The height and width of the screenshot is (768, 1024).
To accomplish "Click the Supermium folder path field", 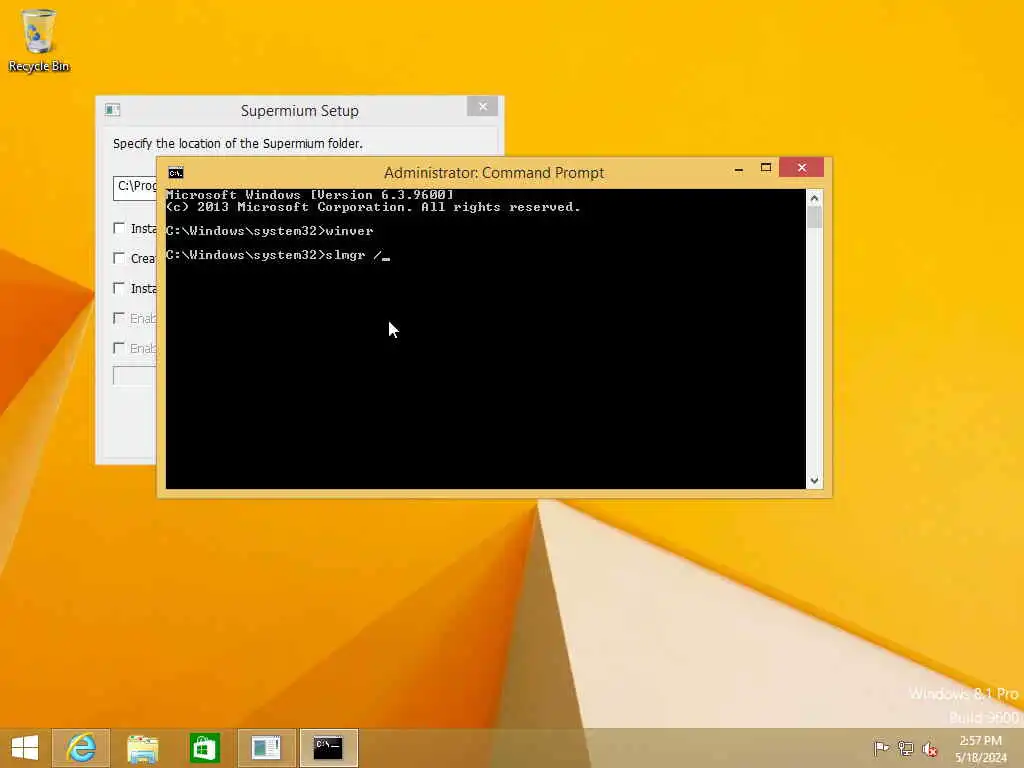I will [135, 188].
